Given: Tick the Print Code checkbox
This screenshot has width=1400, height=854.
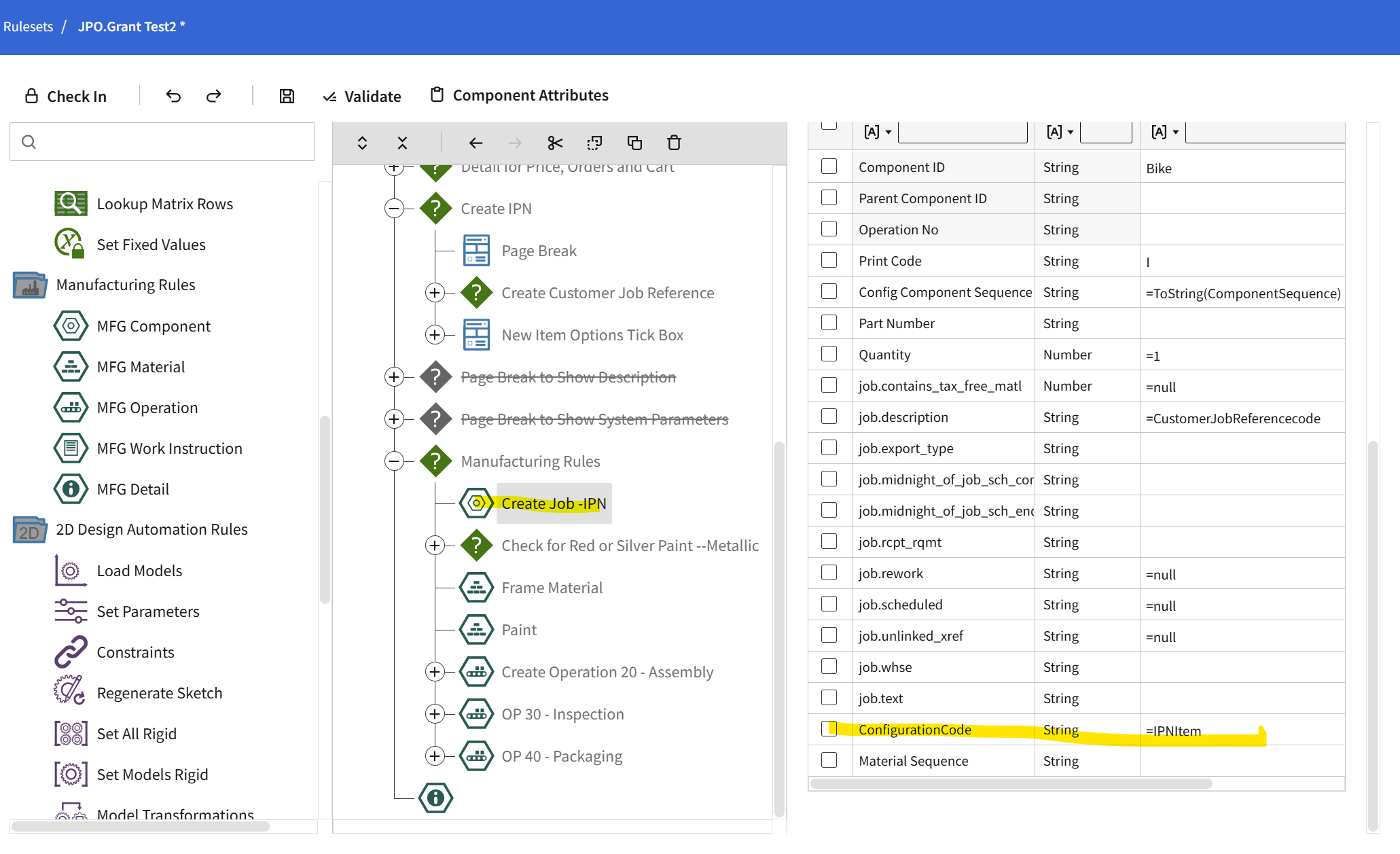Looking at the screenshot, I should point(829,260).
